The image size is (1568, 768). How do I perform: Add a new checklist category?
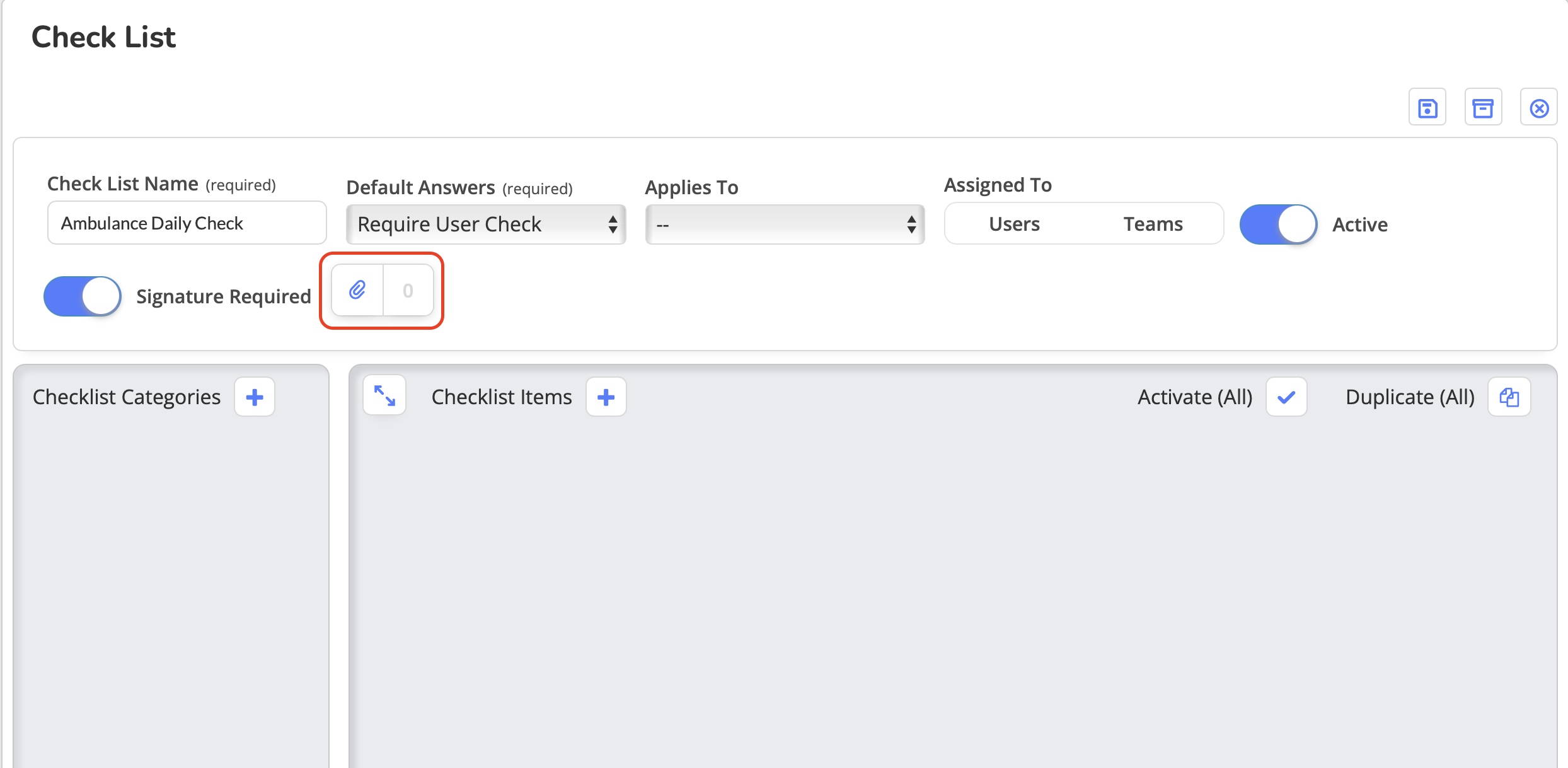tap(255, 397)
